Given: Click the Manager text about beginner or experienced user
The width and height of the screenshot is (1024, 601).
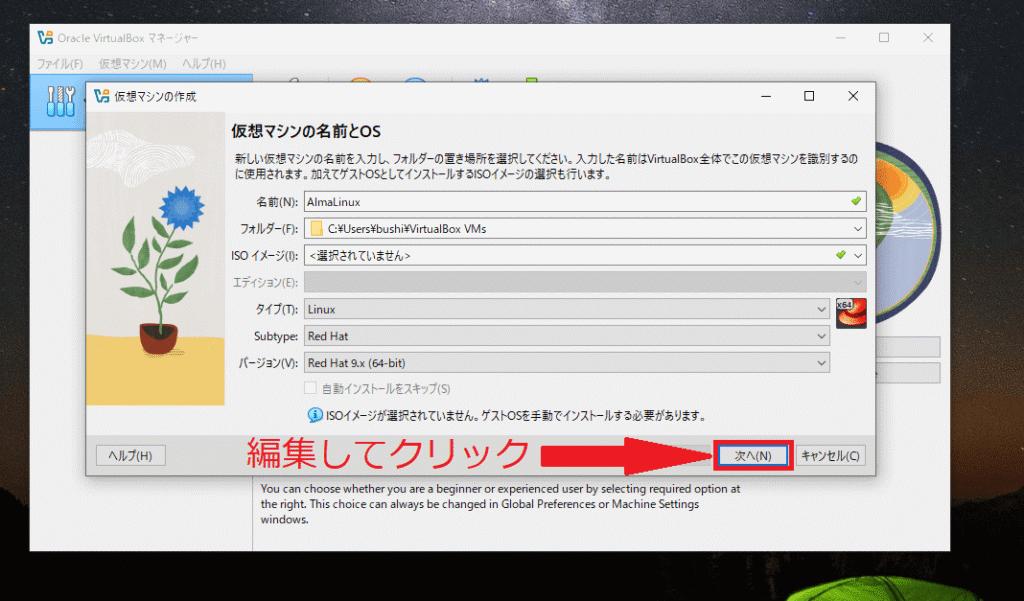Looking at the screenshot, I should (x=500, y=504).
